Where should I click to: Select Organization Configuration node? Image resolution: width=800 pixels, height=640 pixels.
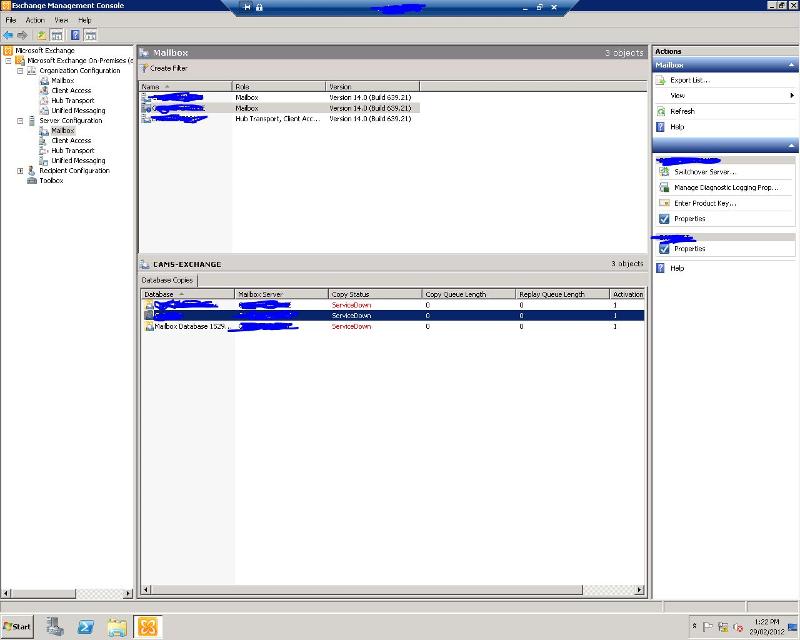coord(80,70)
